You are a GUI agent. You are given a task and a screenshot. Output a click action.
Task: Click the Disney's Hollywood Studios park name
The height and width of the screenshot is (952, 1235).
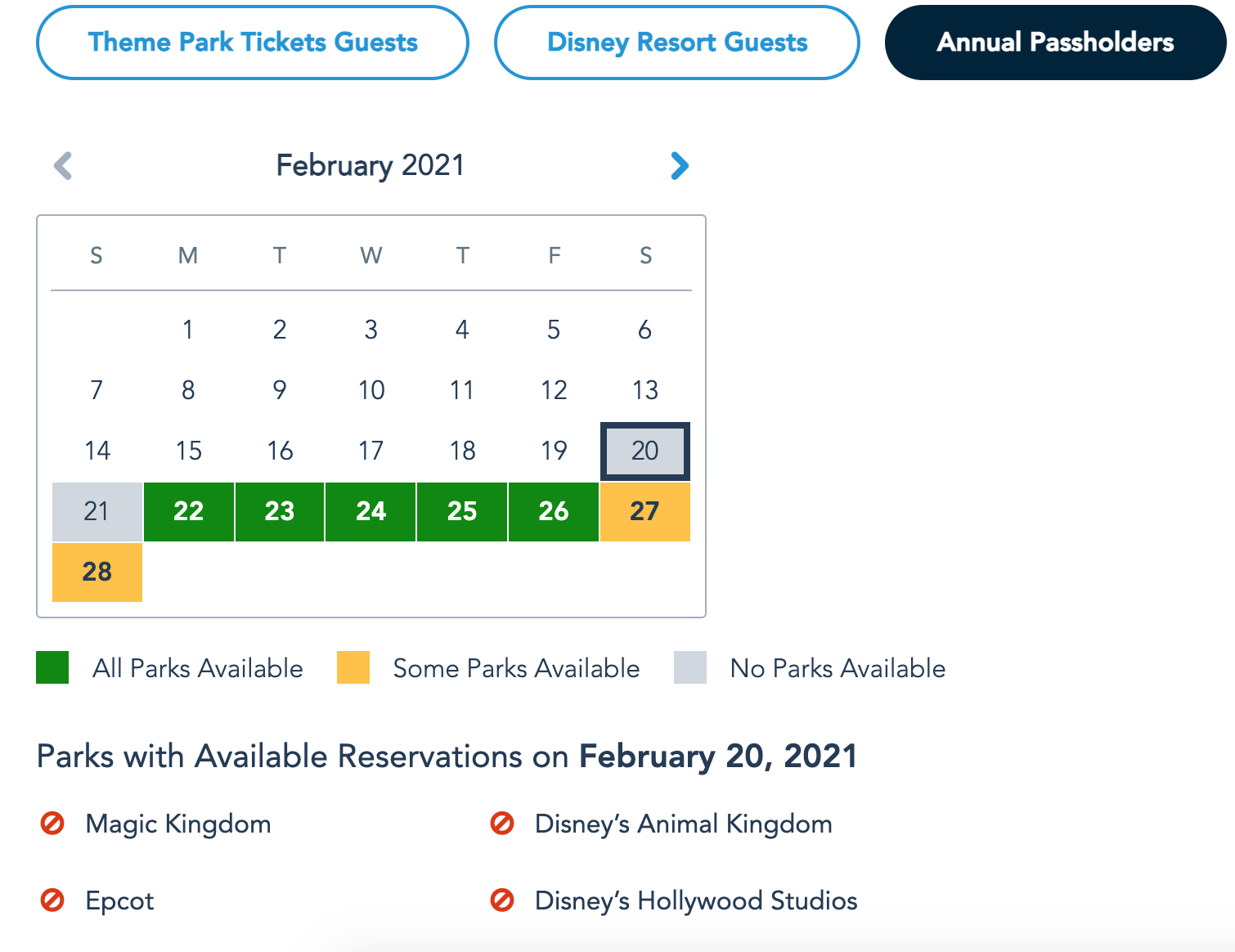(x=696, y=900)
